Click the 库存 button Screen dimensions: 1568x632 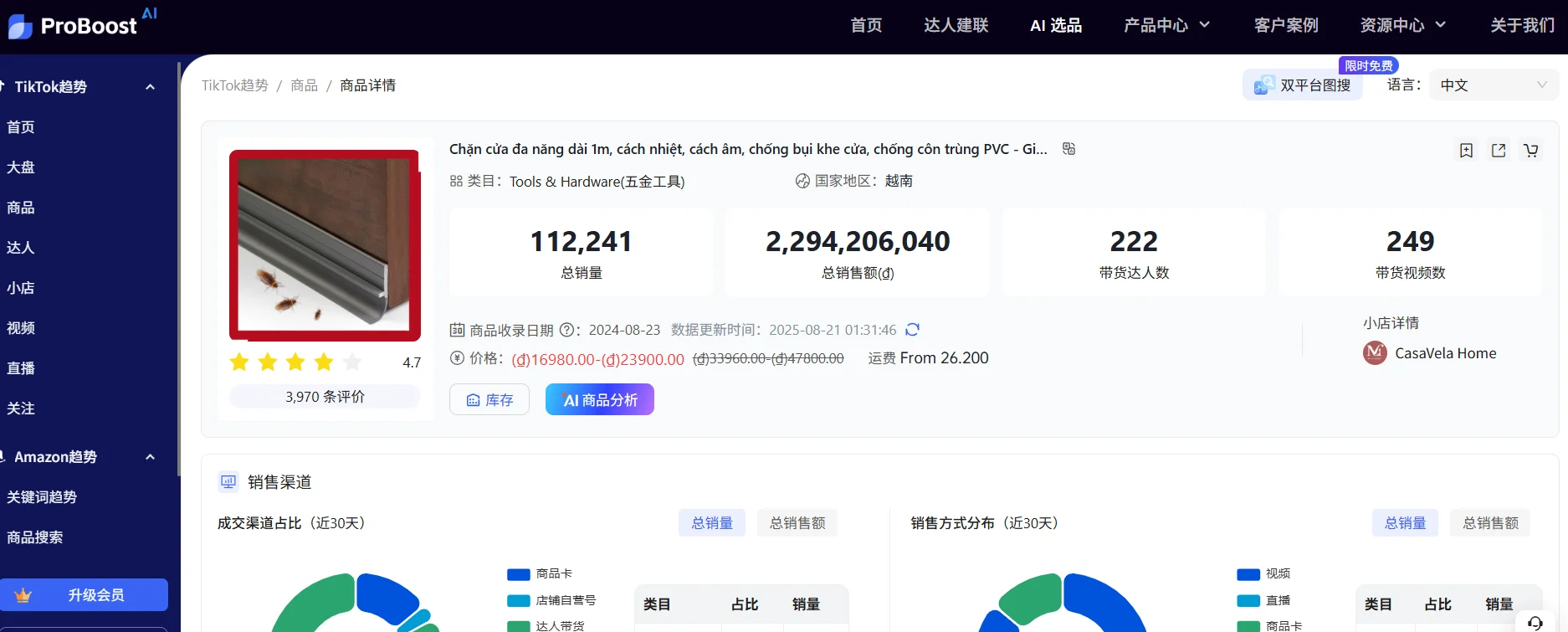[489, 399]
